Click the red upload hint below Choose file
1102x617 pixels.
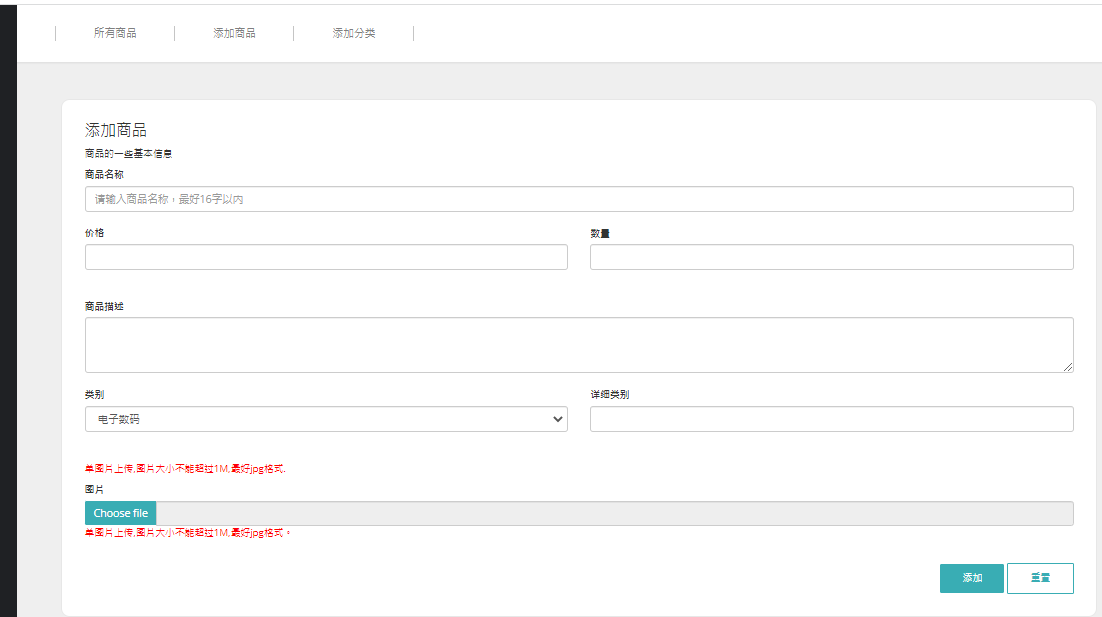coord(187,533)
